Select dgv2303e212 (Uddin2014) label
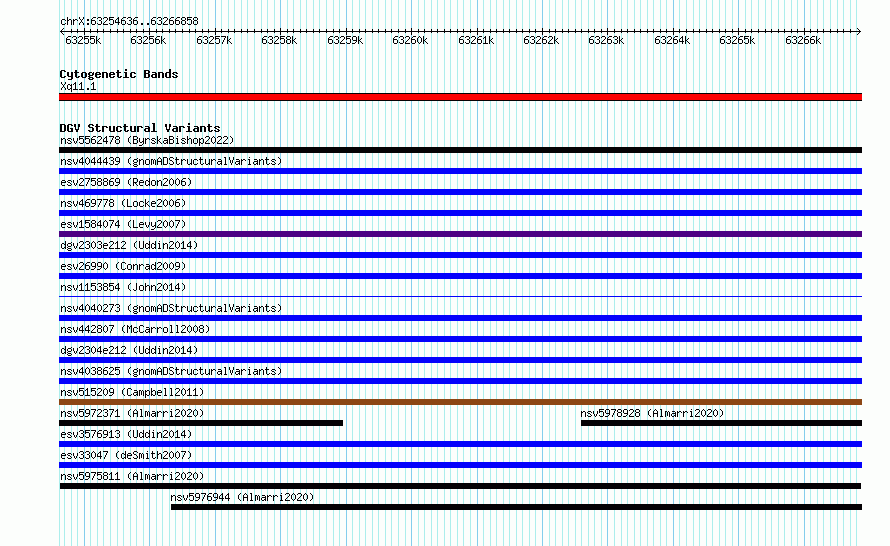The image size is (890, 546). pyautogui.click(x=129, y=245)
